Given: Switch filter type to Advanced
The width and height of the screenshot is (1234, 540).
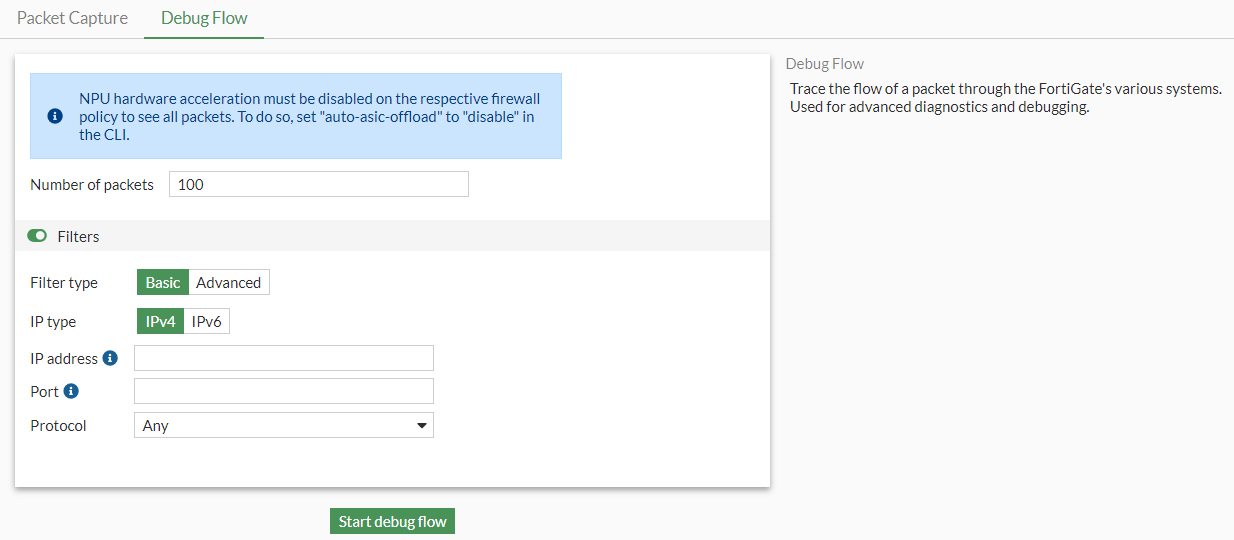Looking at the screenshot, I should pos(228,283).
